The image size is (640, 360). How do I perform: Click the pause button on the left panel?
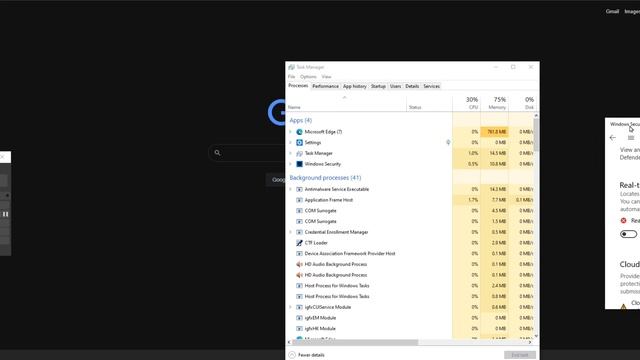coord(5,214)
